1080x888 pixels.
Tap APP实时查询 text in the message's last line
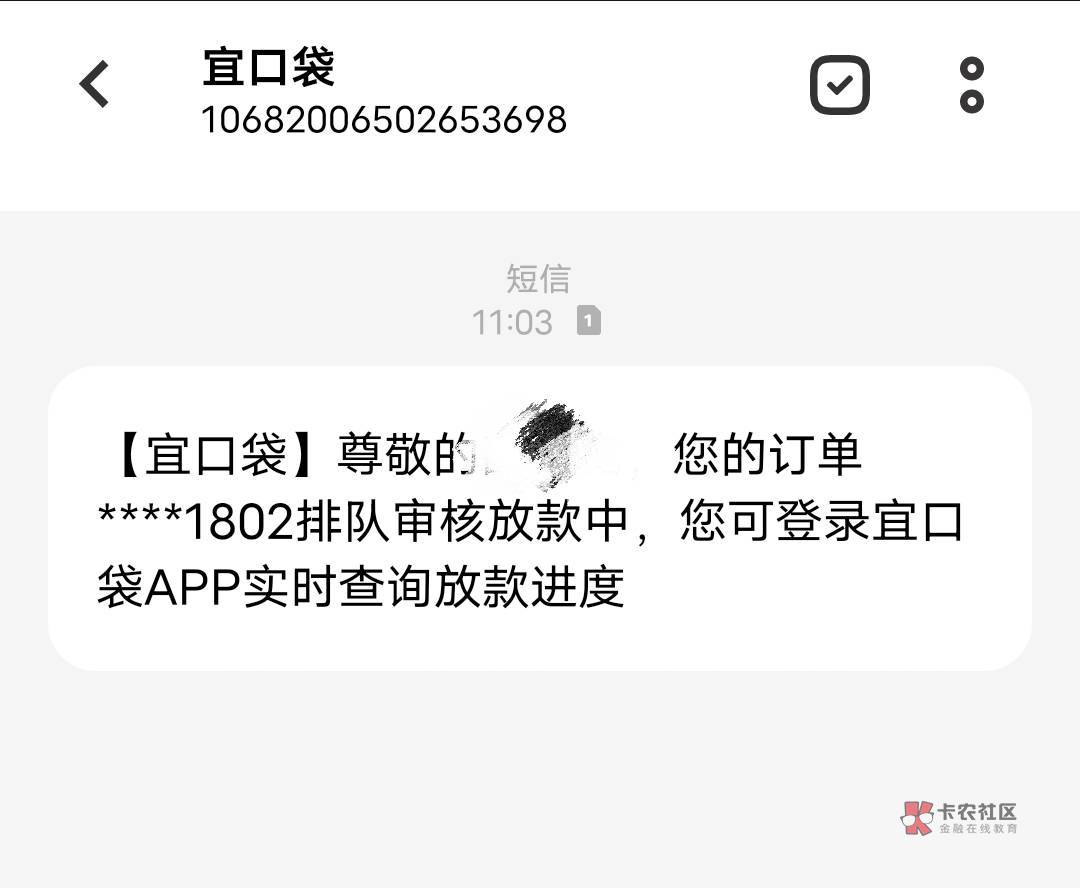[290, 588]
